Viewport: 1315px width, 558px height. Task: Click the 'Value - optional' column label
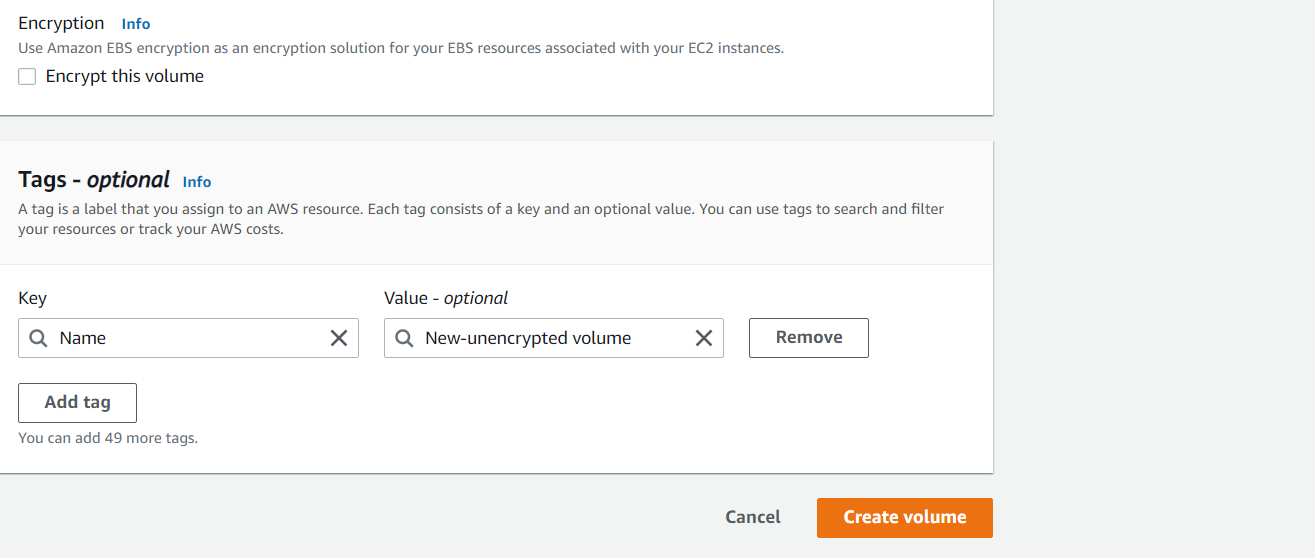pyautogui.click(x=446, y=298)
